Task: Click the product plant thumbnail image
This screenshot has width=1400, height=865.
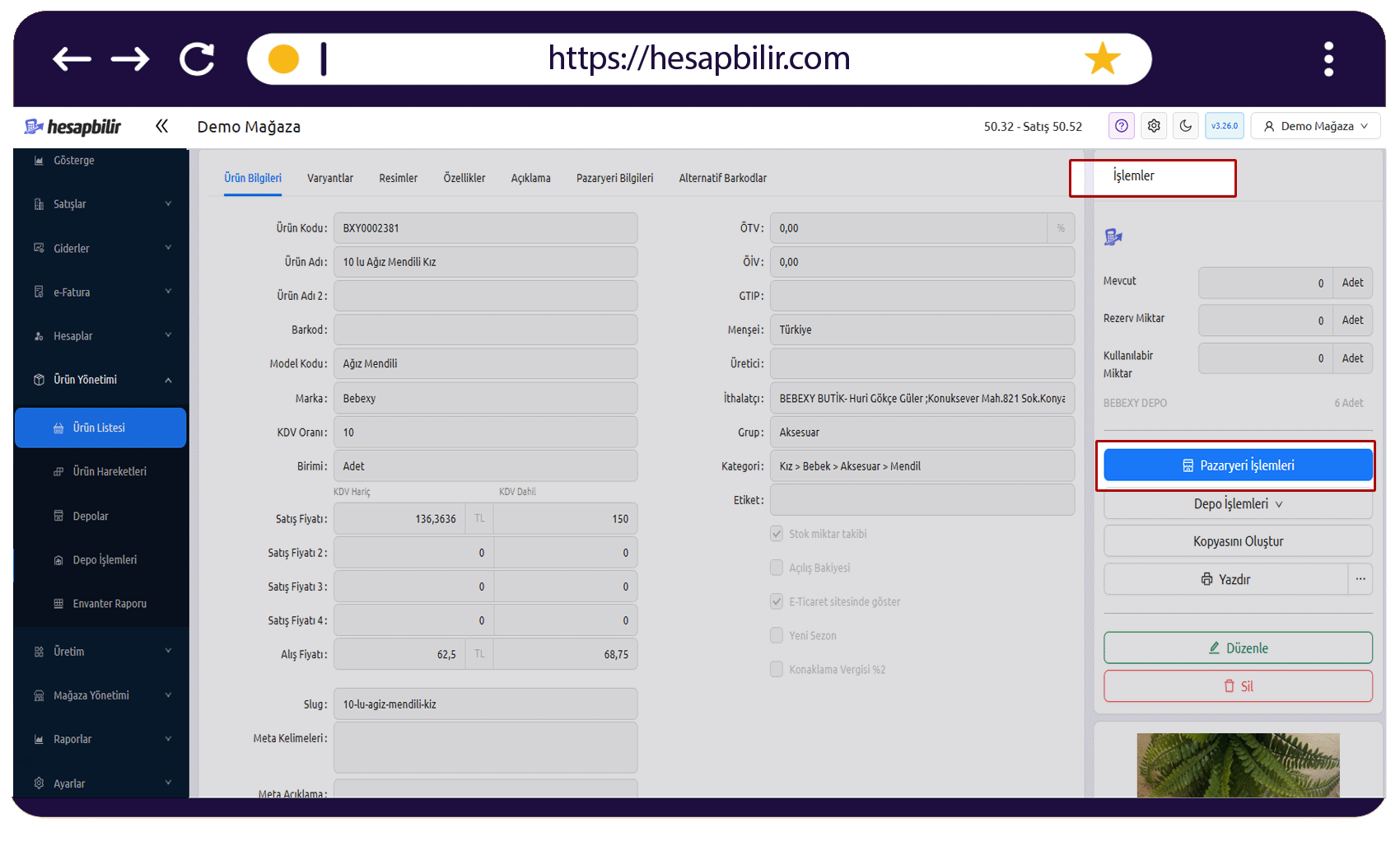Action: click(1238, 765)
